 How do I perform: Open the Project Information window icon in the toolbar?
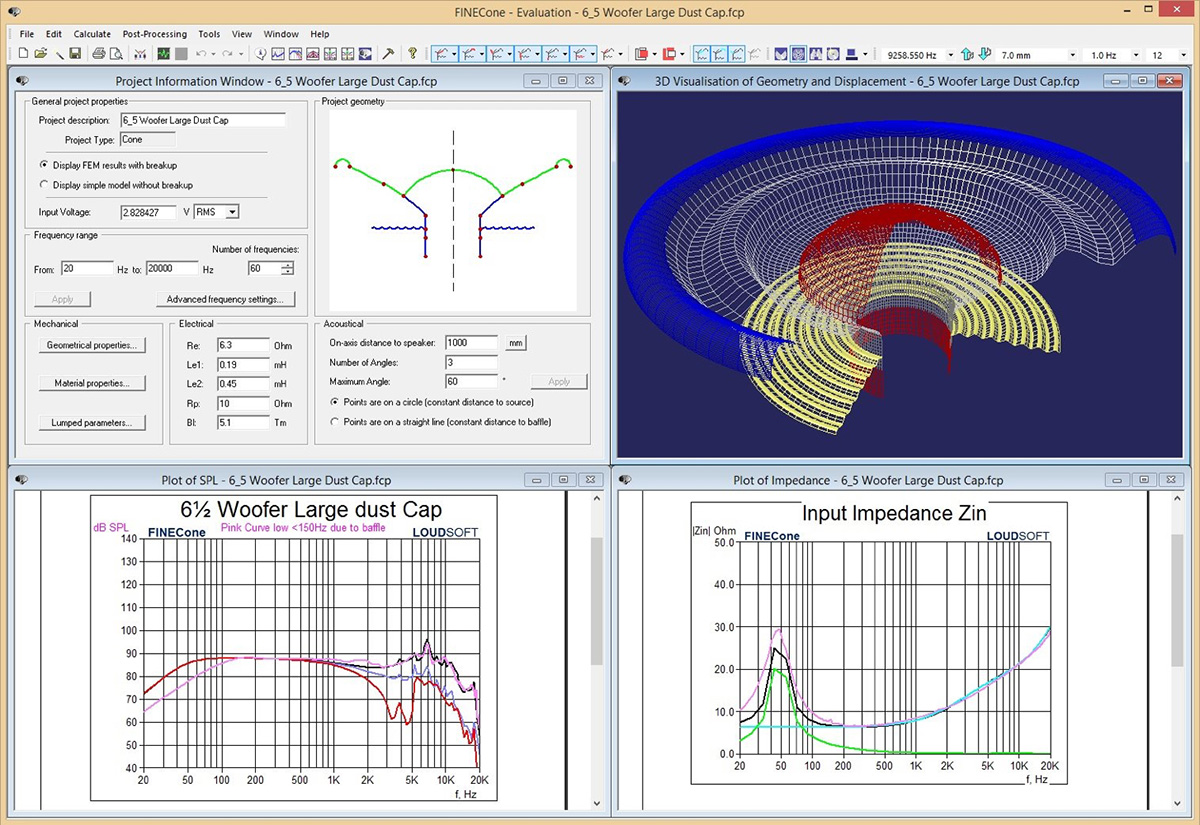259,53
